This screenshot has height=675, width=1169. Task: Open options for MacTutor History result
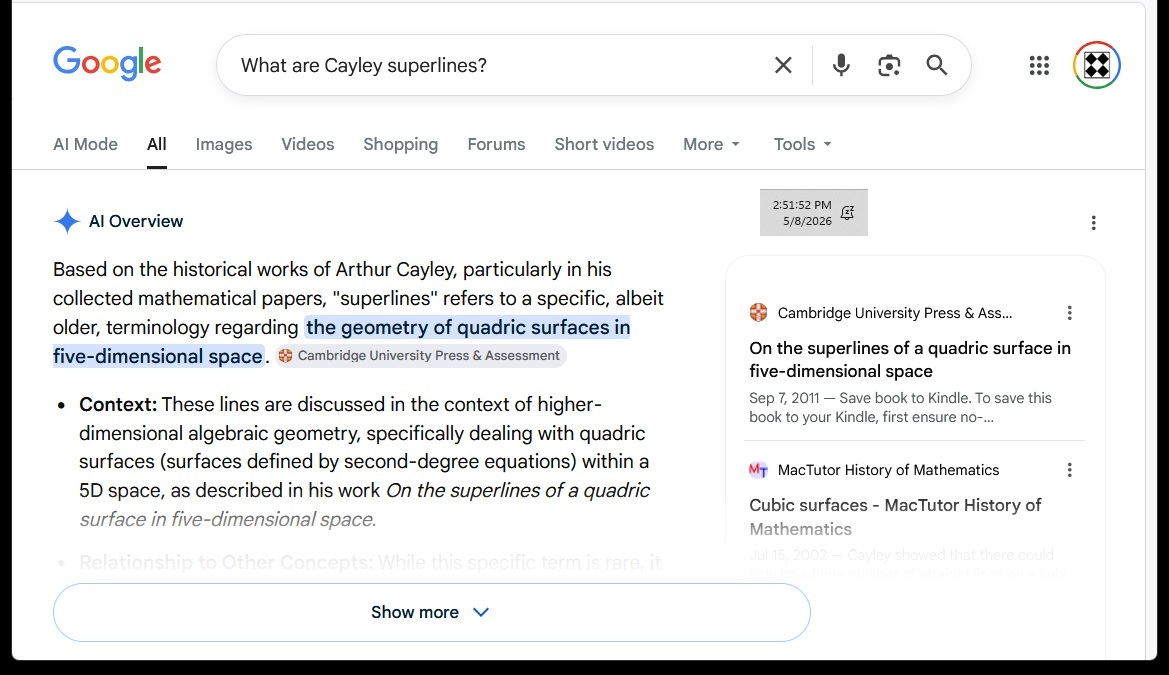[1069, 470]
